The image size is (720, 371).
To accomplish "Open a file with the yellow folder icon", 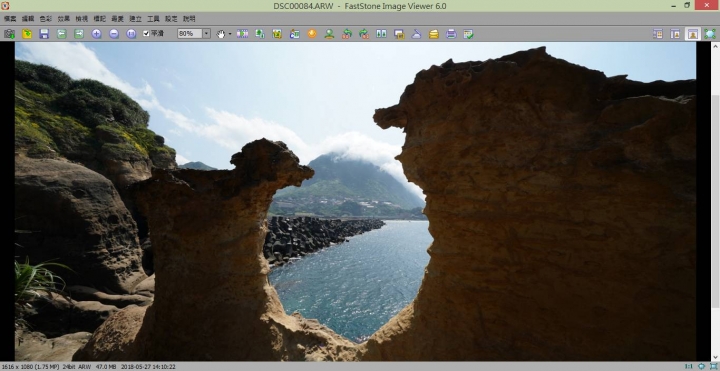I will [x=27, y=34].
